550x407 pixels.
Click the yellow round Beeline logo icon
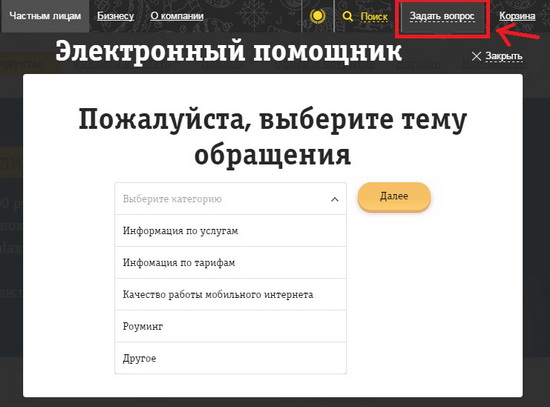(x=317, y=16)
